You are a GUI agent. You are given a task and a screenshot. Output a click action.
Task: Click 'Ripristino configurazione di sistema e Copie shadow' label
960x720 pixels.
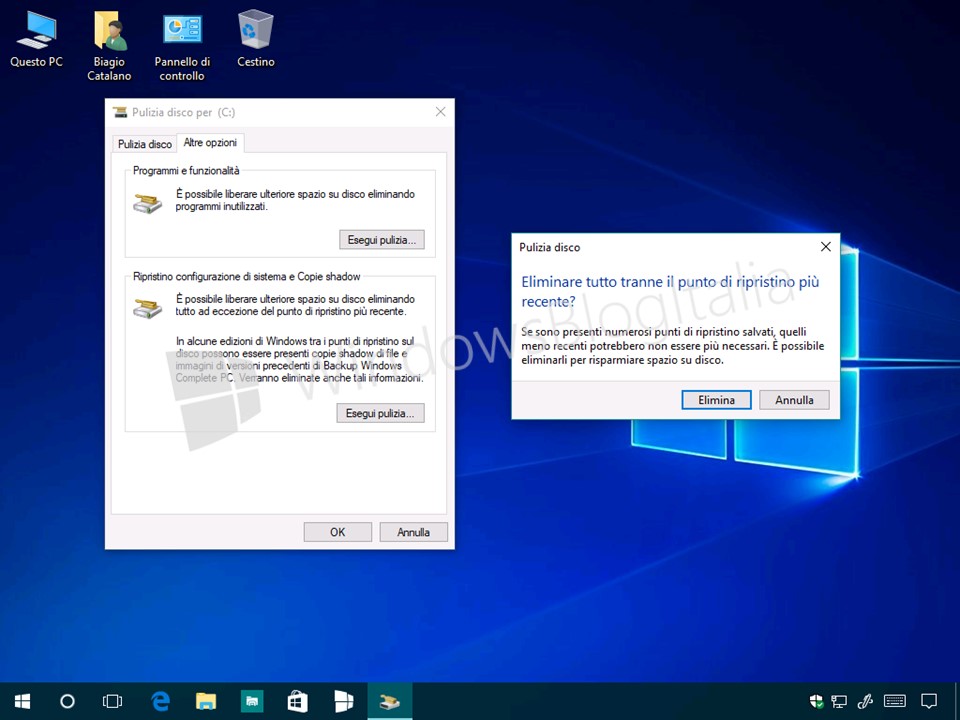[x=247, y=277]
